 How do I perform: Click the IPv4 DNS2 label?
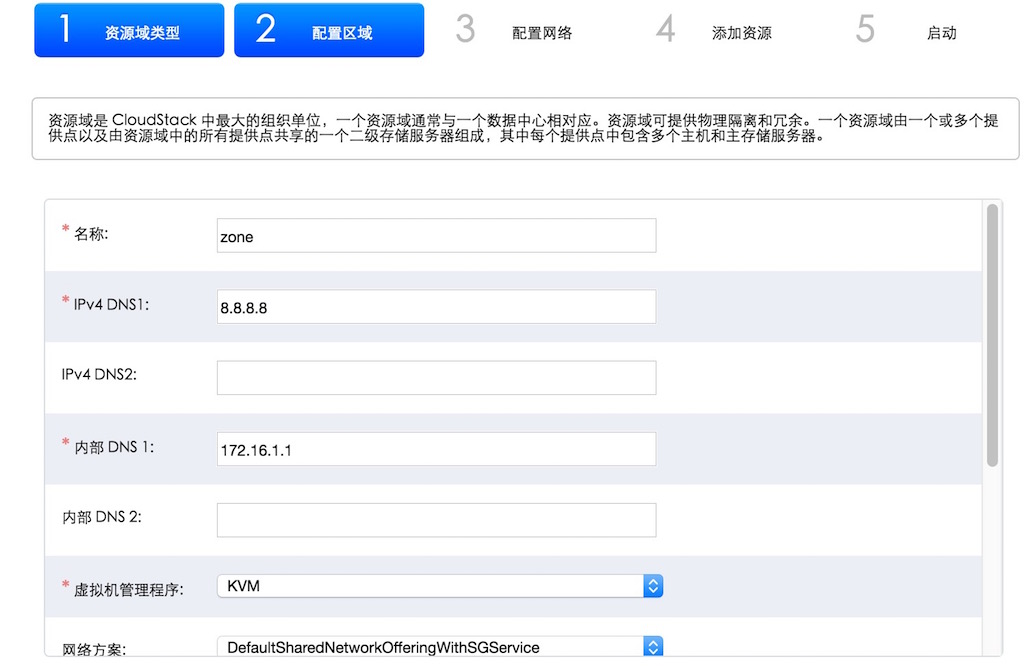99,374
